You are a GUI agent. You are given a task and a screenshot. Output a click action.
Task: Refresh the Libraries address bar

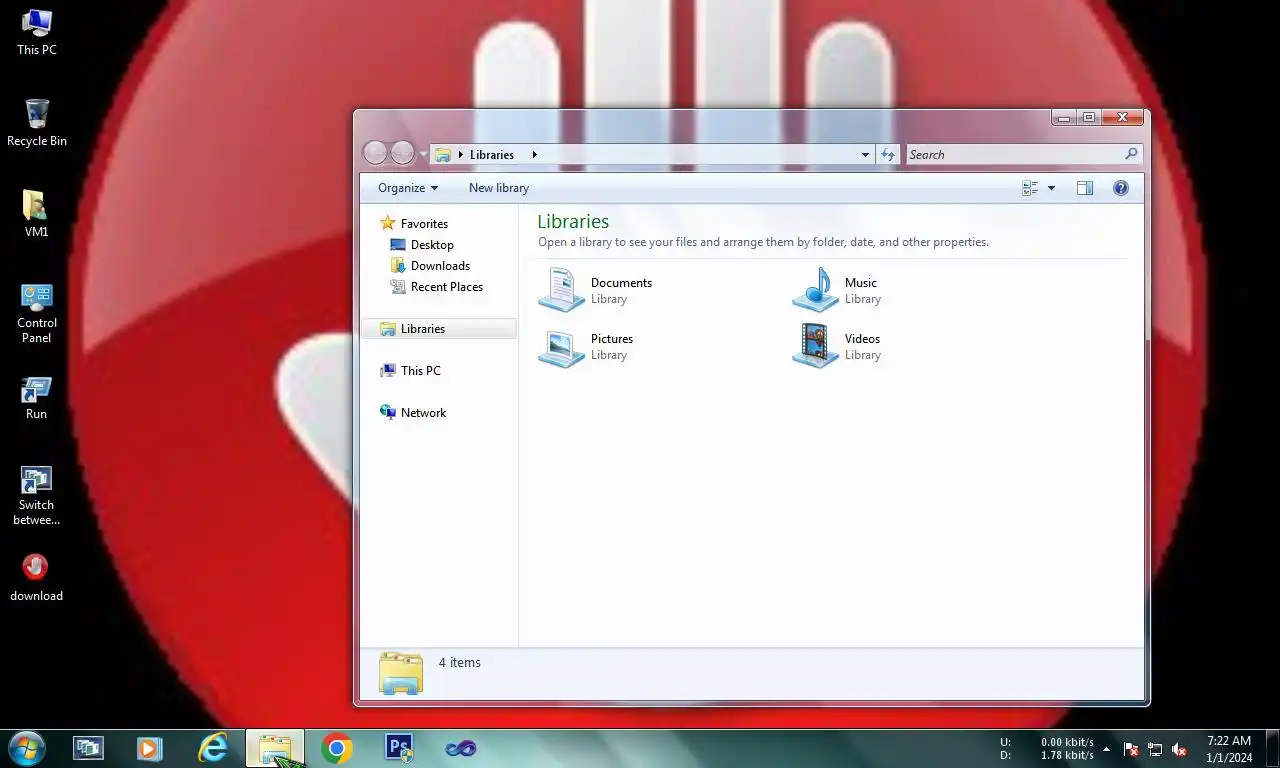tap(888, 155)
